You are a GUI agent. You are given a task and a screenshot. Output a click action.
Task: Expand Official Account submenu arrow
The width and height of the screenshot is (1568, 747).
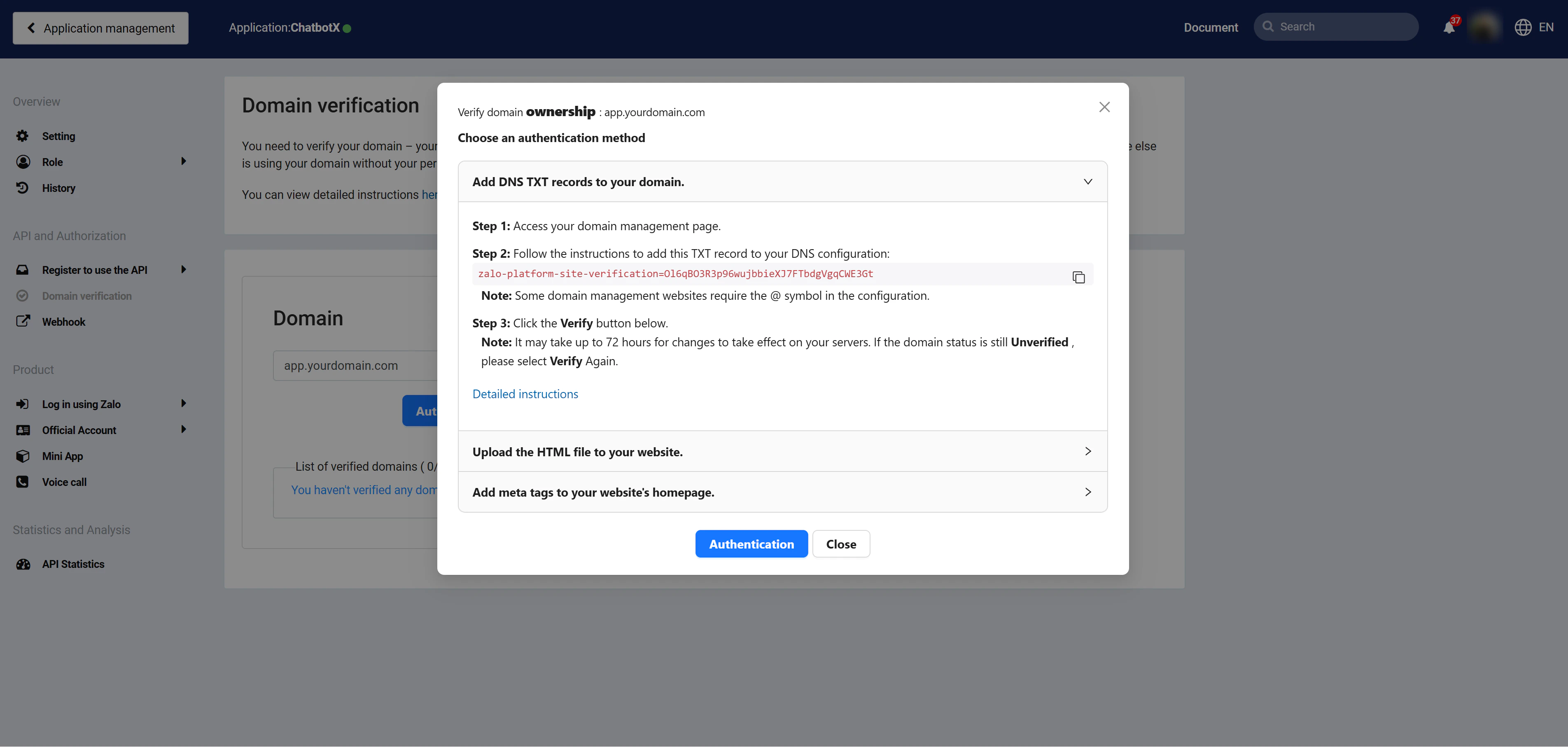tap(183, 429)
